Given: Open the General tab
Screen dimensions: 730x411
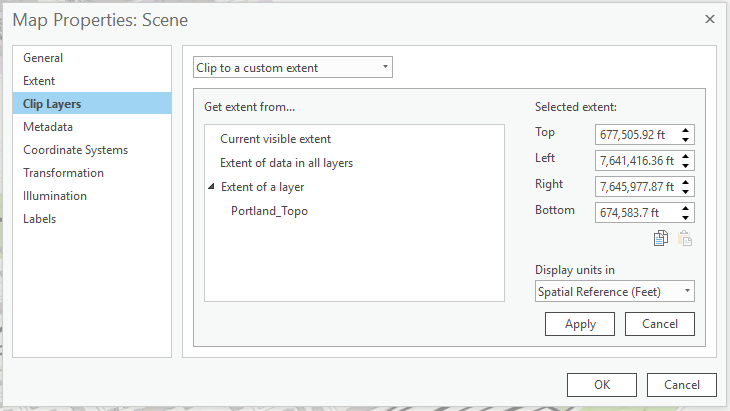Looking at the screenshot, I should pos(43,58).
